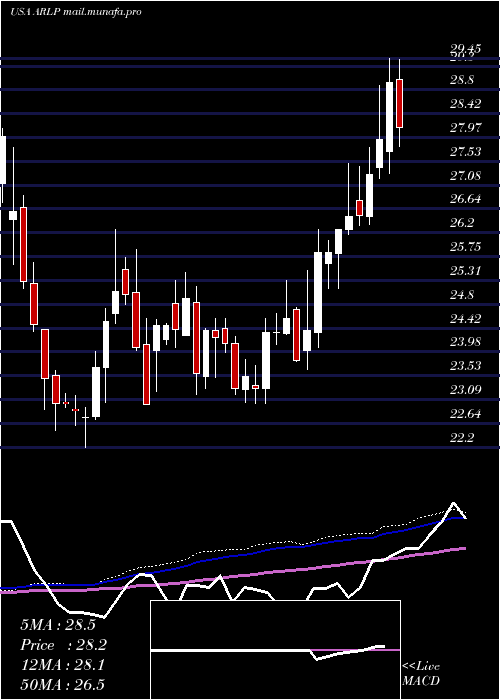Click the '50MA : 26.5' readout
The height and width of the screenshot is (700, 500).
(x=62, y=685)
